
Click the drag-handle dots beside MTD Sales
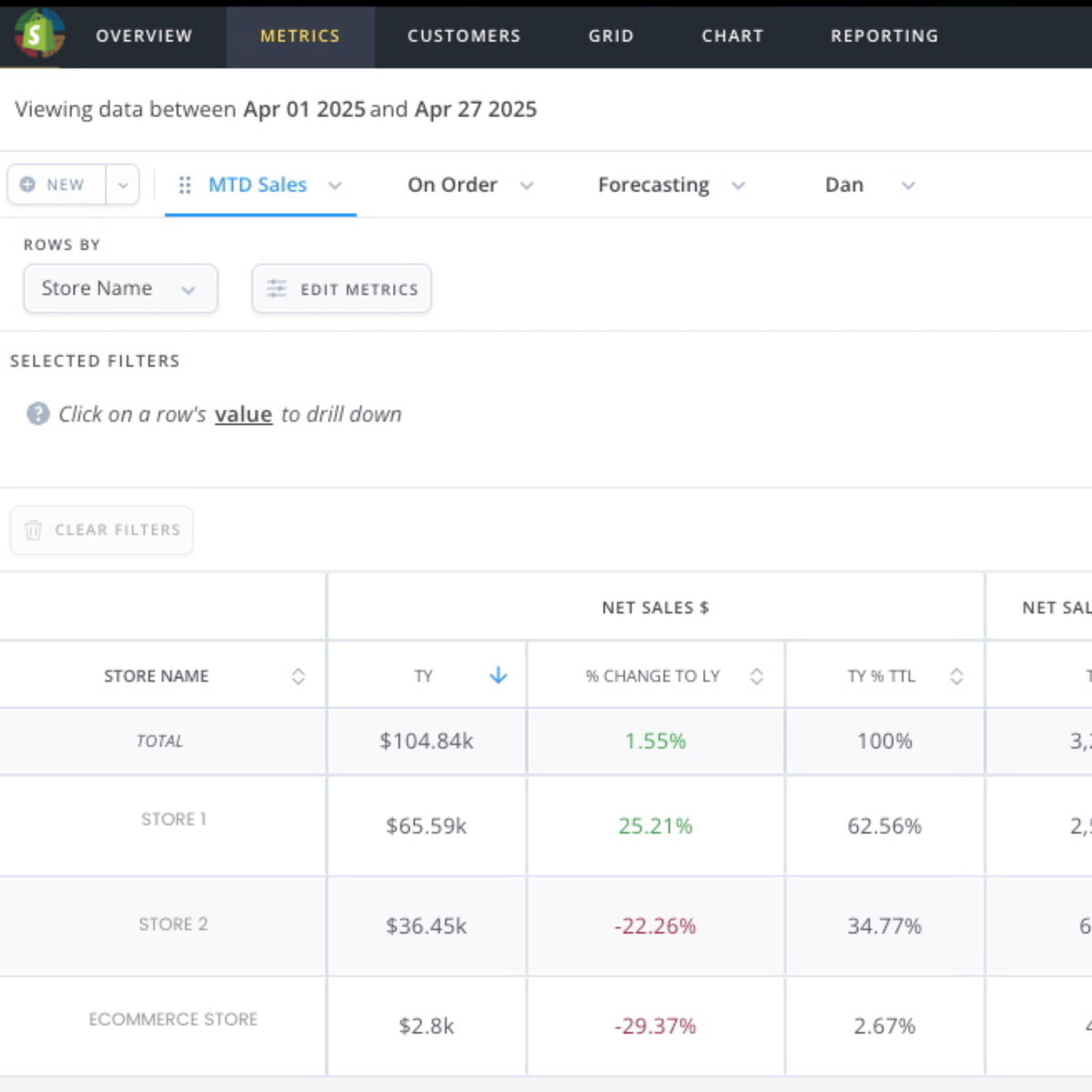(185, 185)
